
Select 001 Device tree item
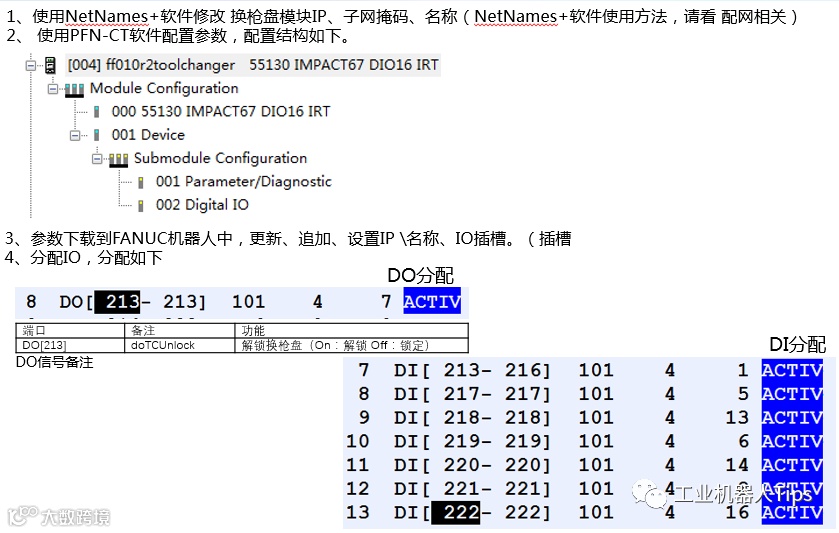(x=148, y=135)
